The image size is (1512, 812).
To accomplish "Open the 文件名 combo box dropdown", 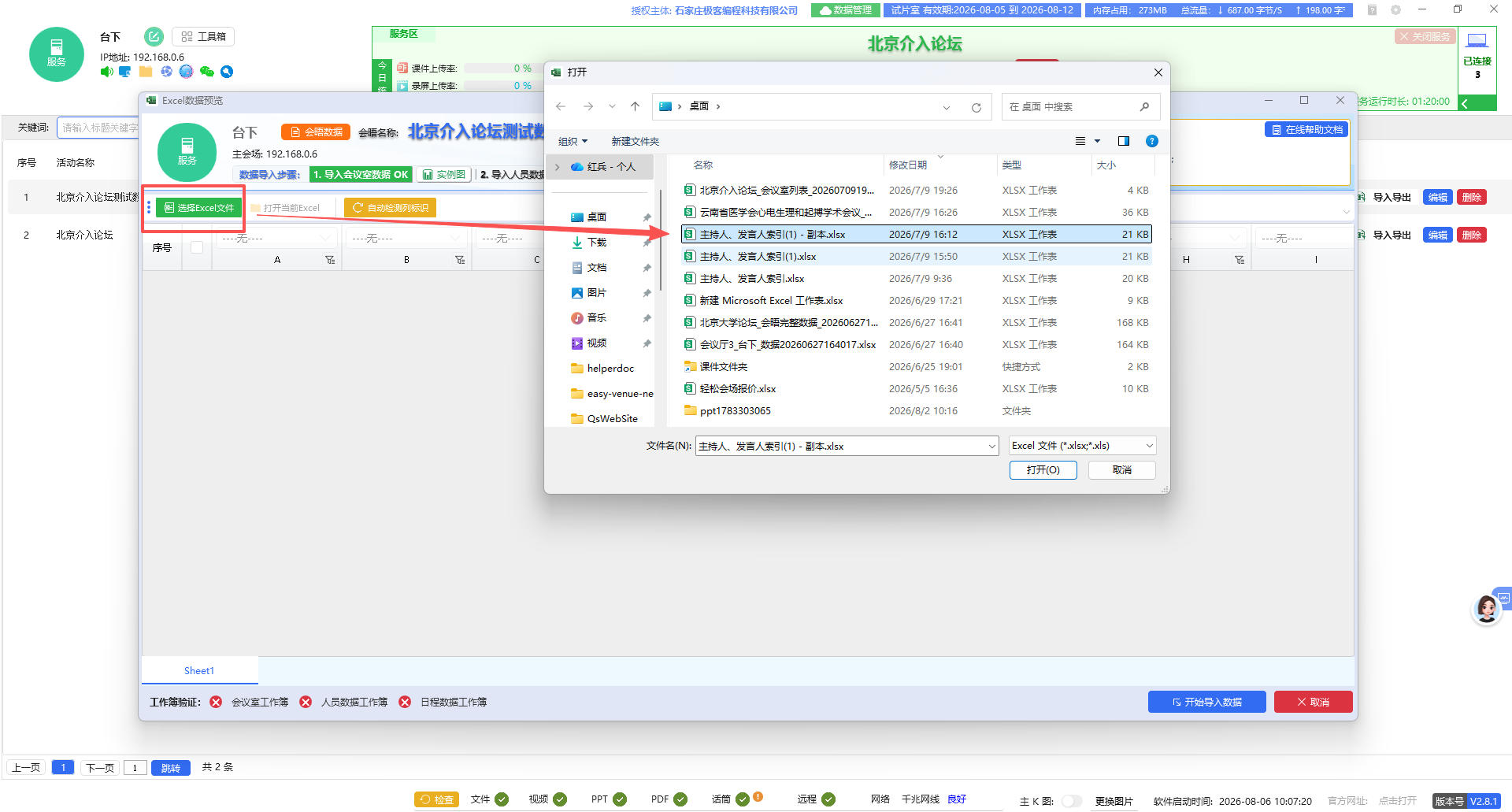I will click(991, 447).
